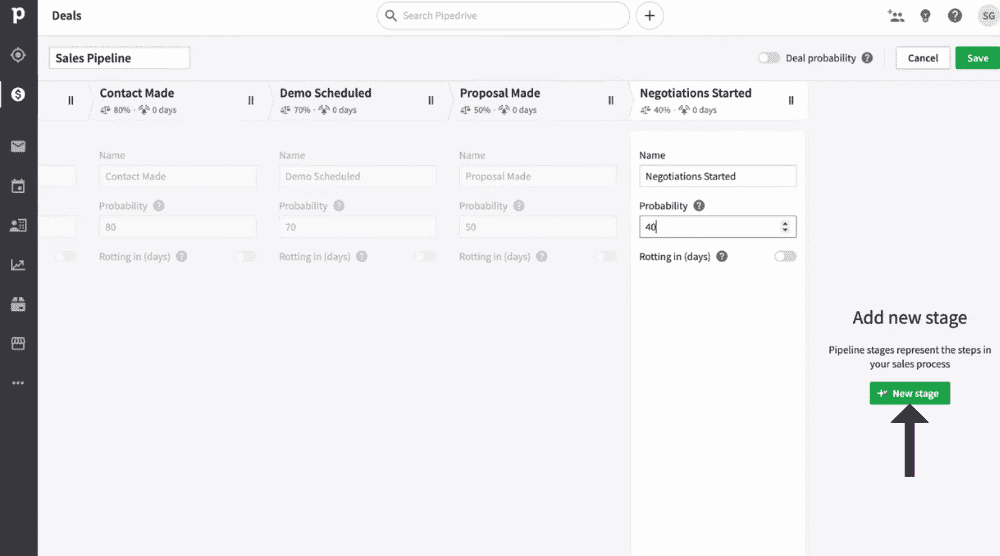1000x556 pixels.
Task: Click the Search Pipedrive box
Action: [503, 15]
